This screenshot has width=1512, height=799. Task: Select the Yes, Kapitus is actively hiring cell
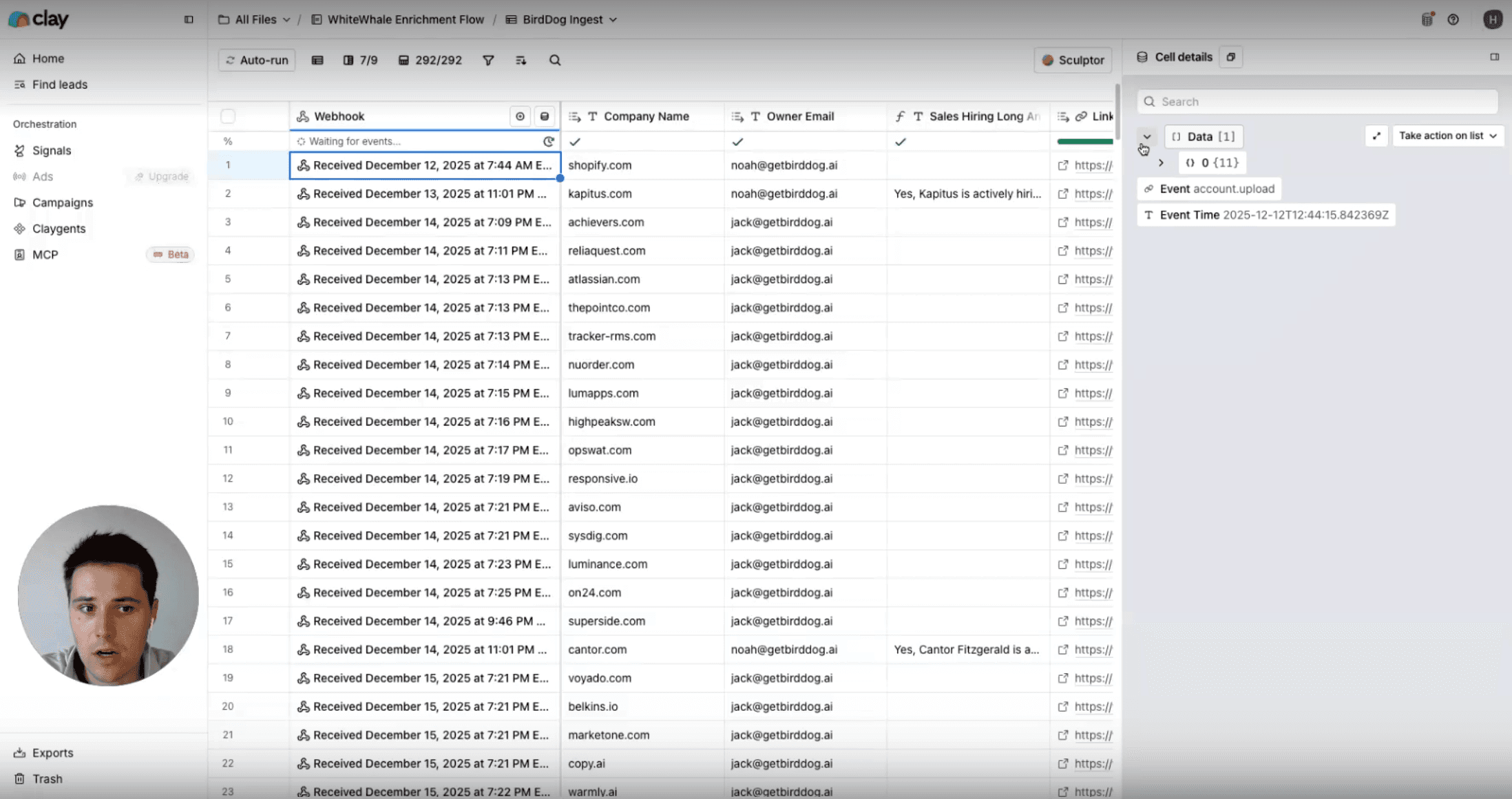(x=968, y=194)
